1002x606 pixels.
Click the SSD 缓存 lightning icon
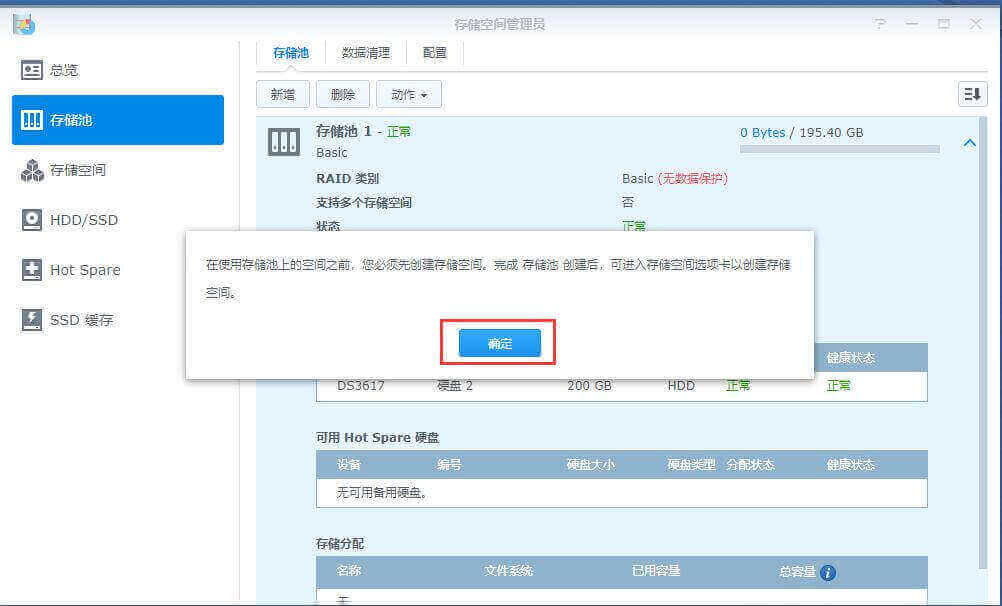click(x=31, y=320)
